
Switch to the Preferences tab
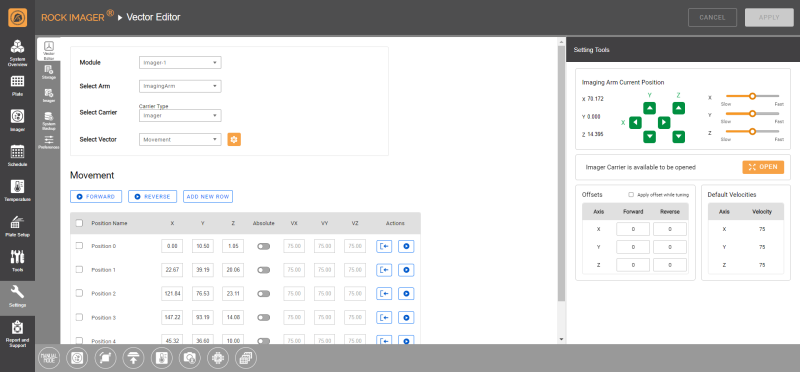point(49,143)
